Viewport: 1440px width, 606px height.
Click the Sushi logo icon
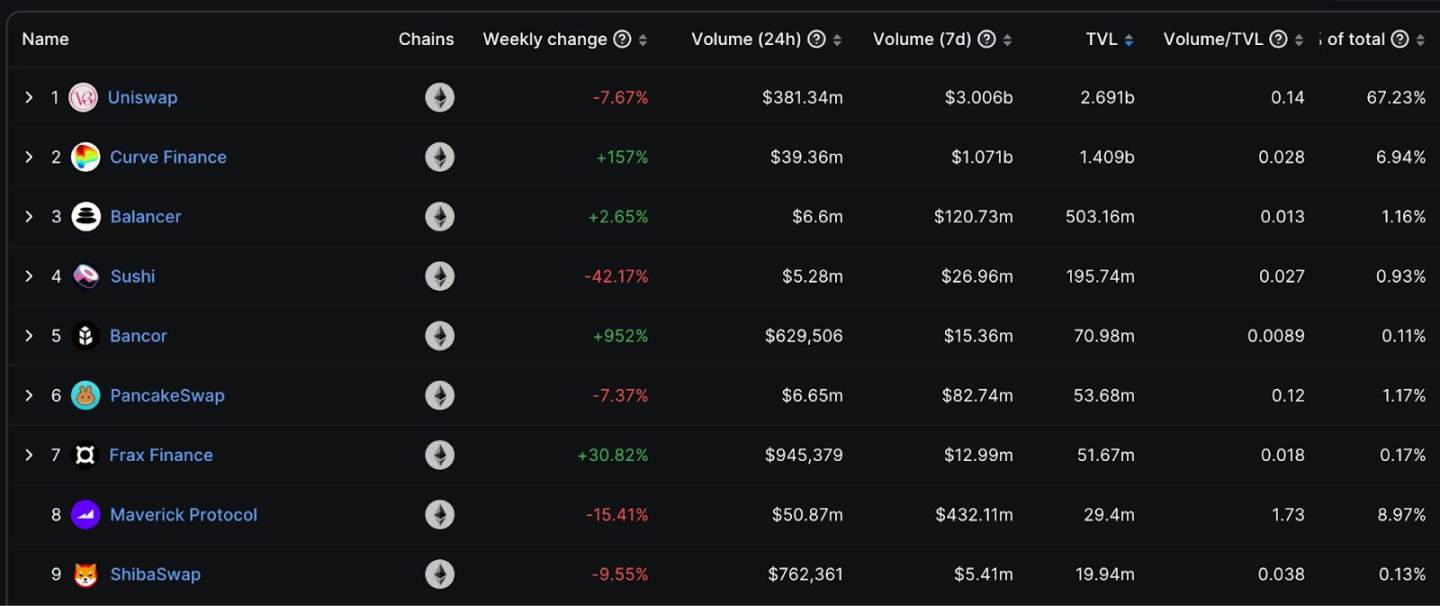click(86, 276)
